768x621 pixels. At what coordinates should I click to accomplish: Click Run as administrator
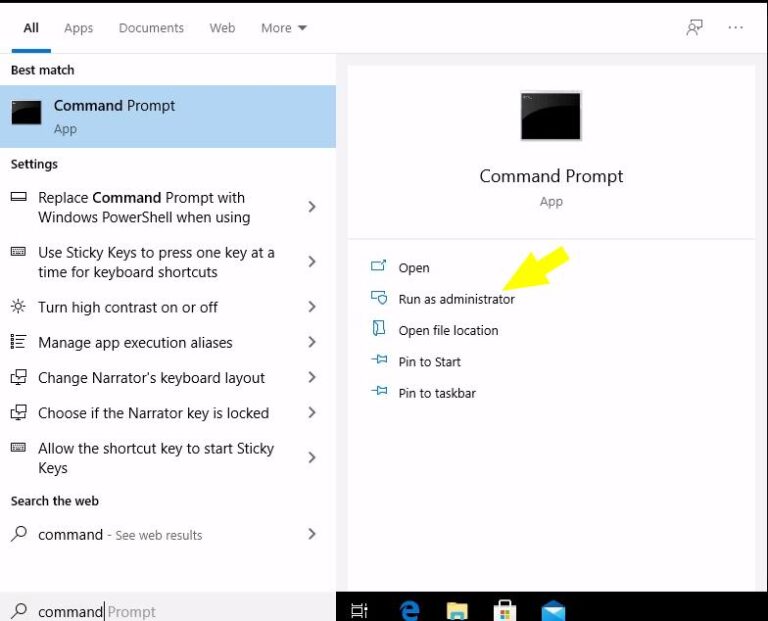point(456,299)
